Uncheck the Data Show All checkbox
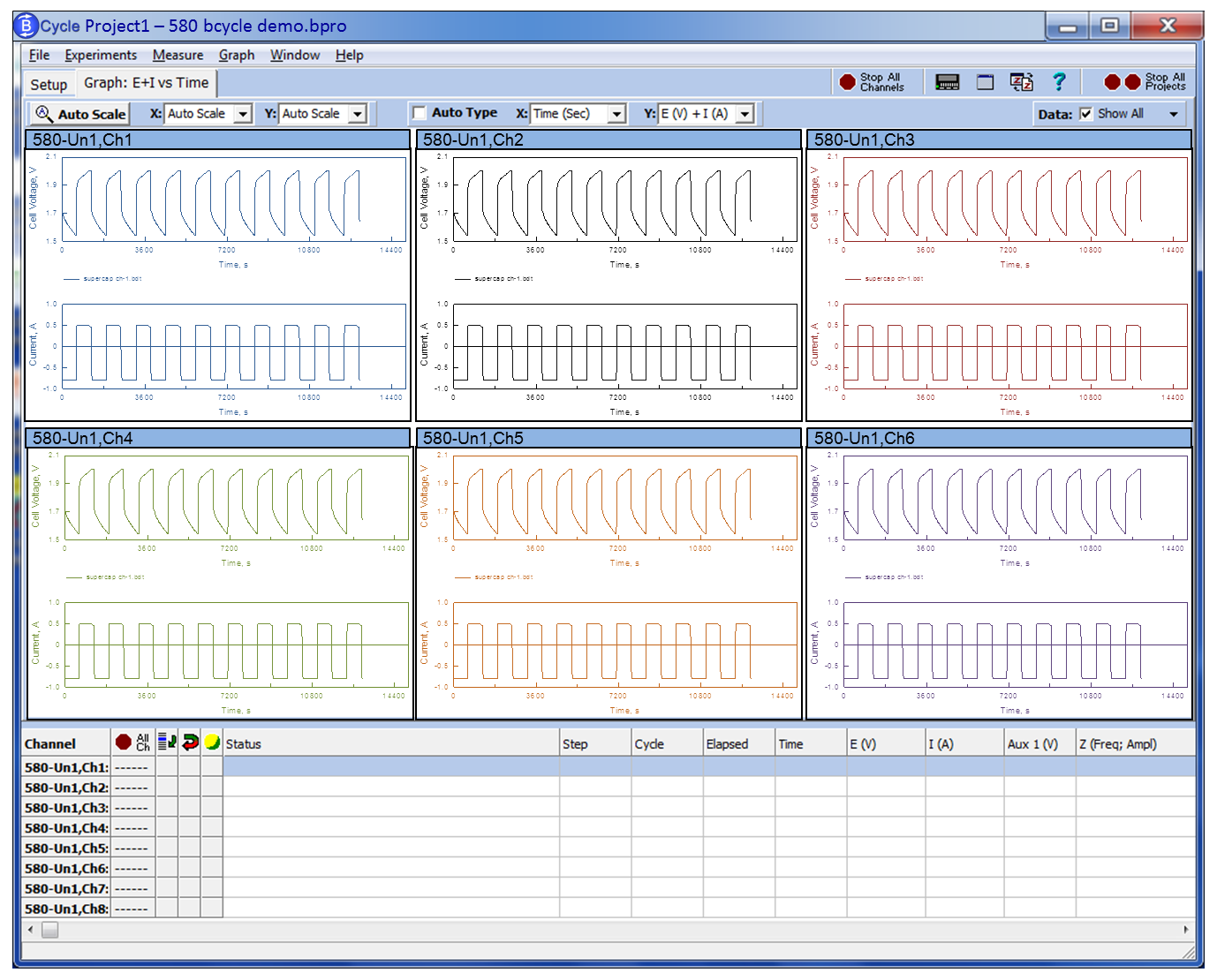The height and width of the screenshot is (980, 1217). tap(1086, 114)
